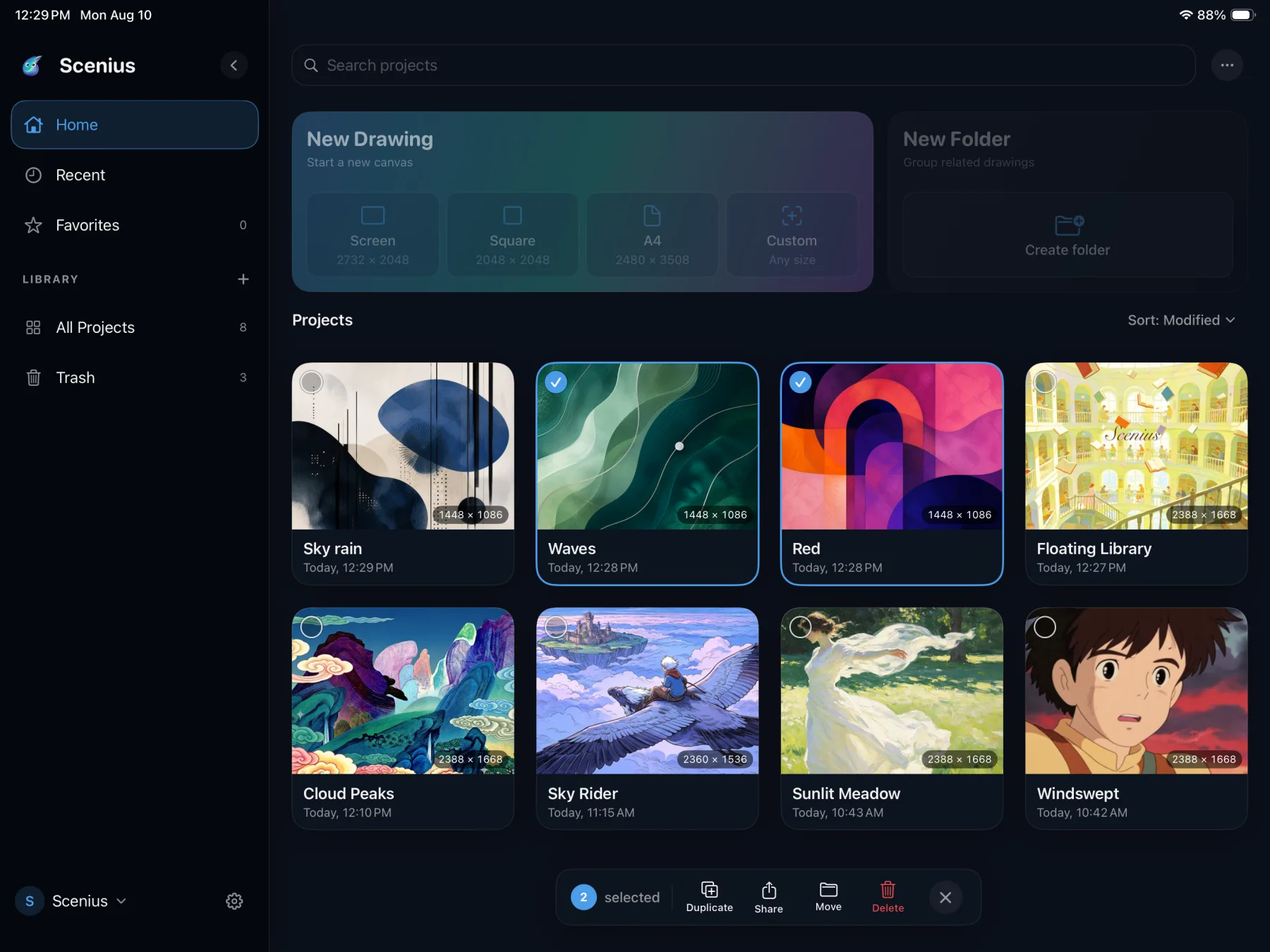The height and width of the screenshot is (952, 1270).
Task: Open the Sunlit Meadow thumbnail
Action: point(892,691)
